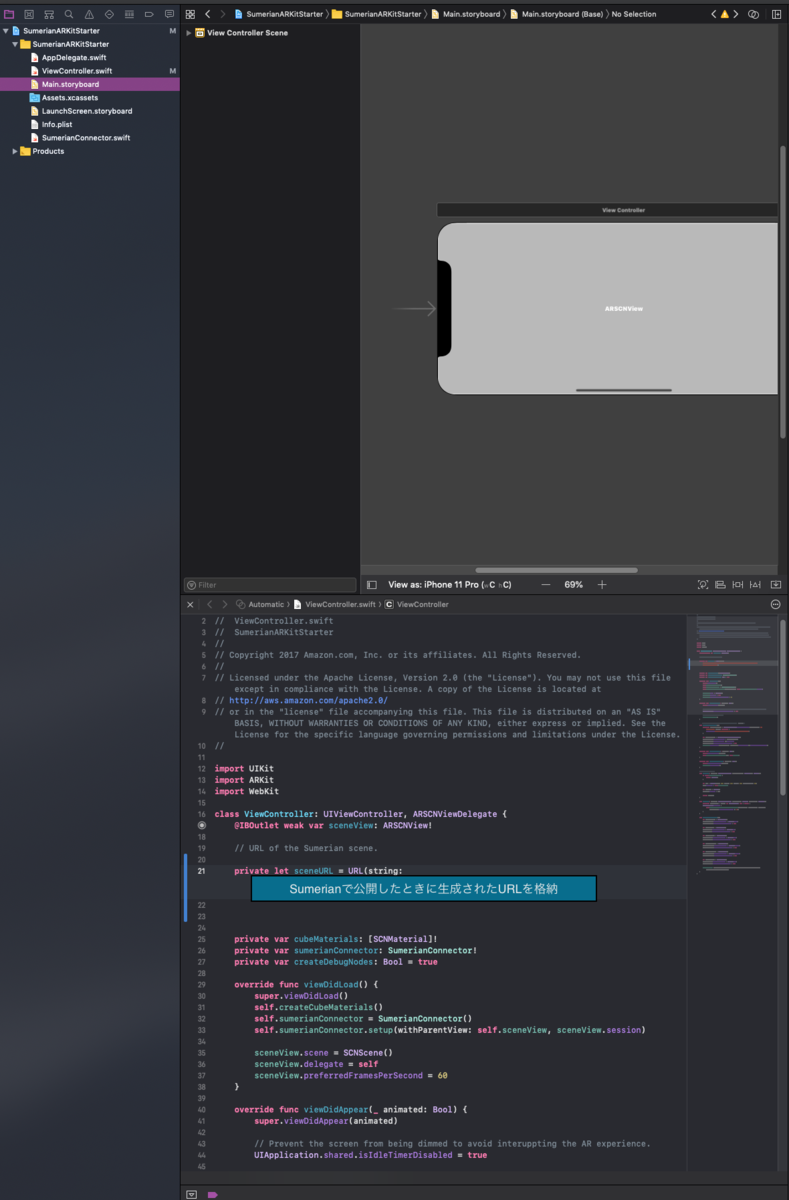Click the ViewController class breadcrumb
This screenshot has width=789, height=1200.
click(x=417, y=604)
